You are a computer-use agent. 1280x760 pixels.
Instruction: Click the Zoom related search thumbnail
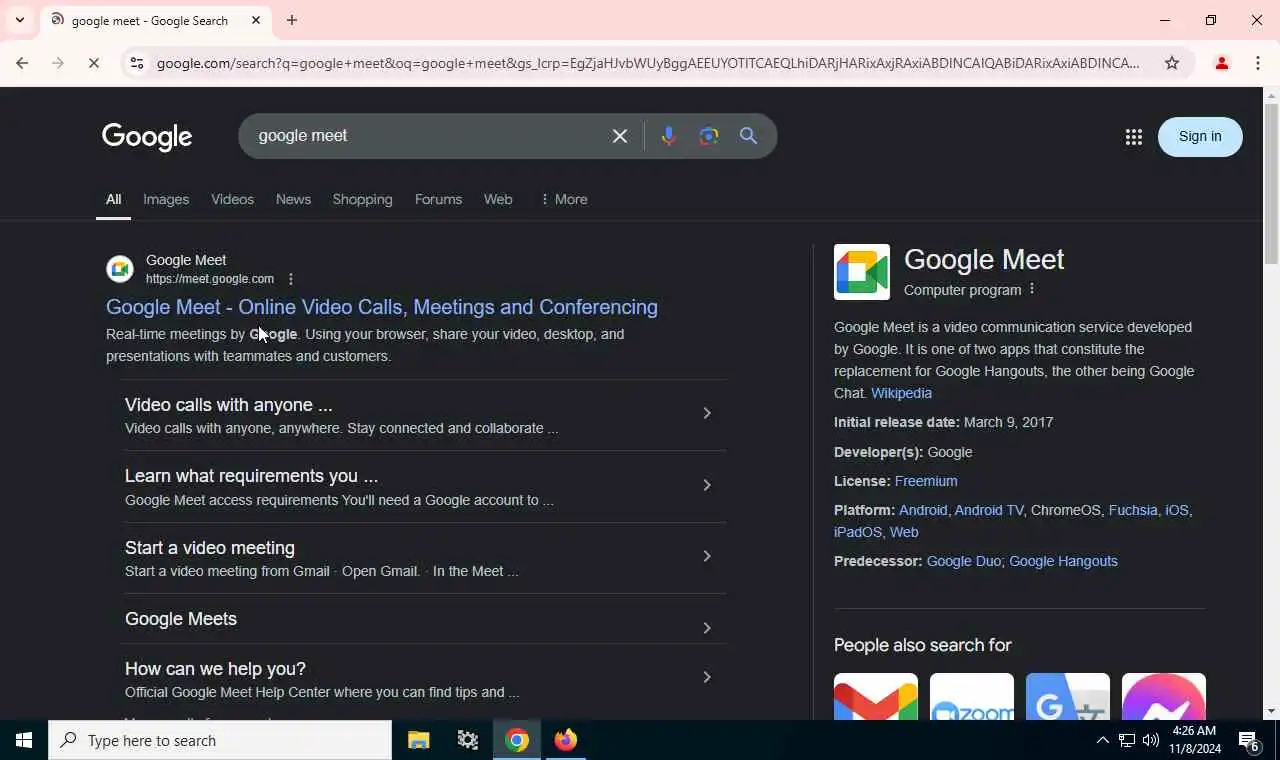pyautogui.click(x=972, y=697)
